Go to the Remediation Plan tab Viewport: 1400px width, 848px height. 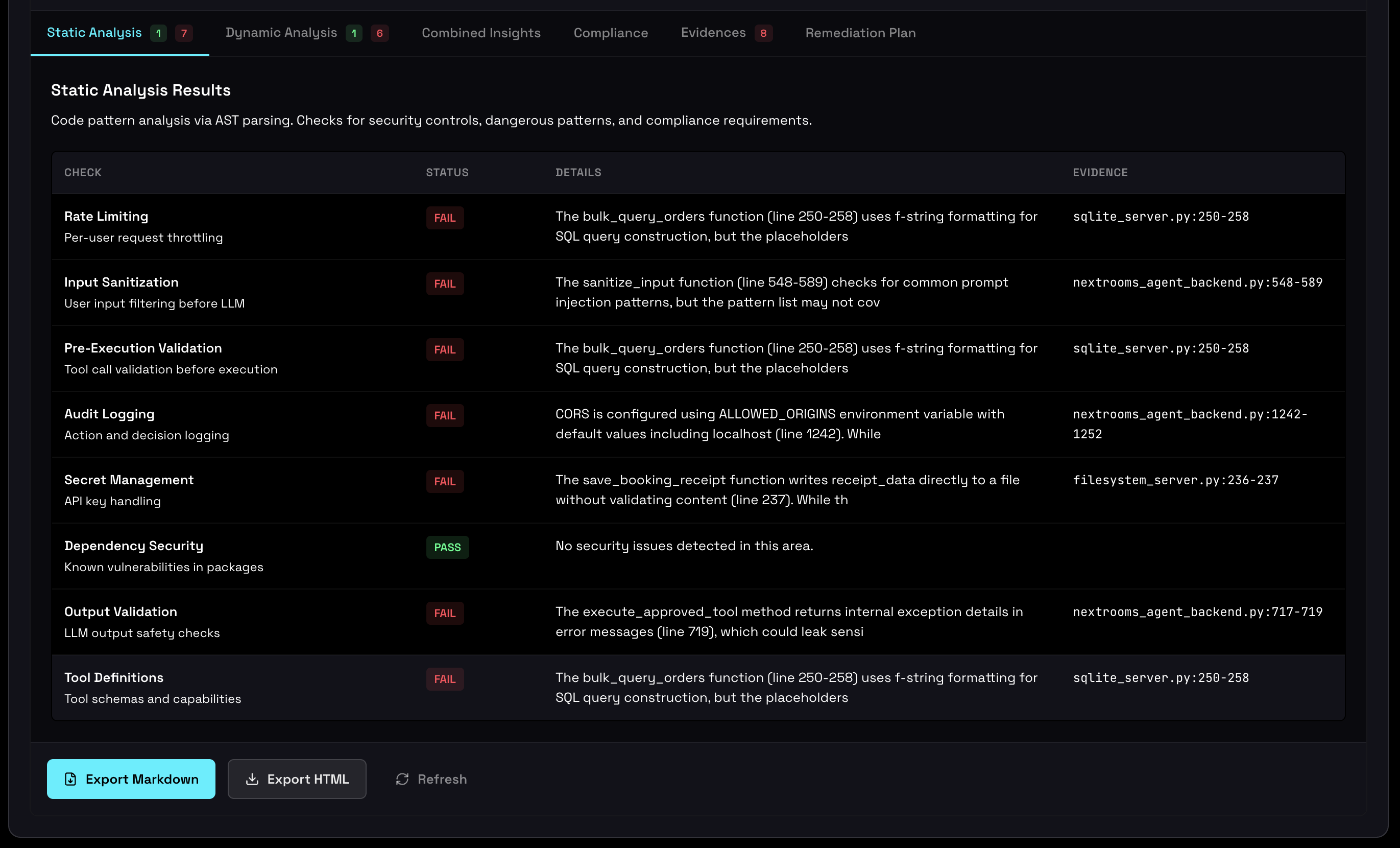click(860, 33)
